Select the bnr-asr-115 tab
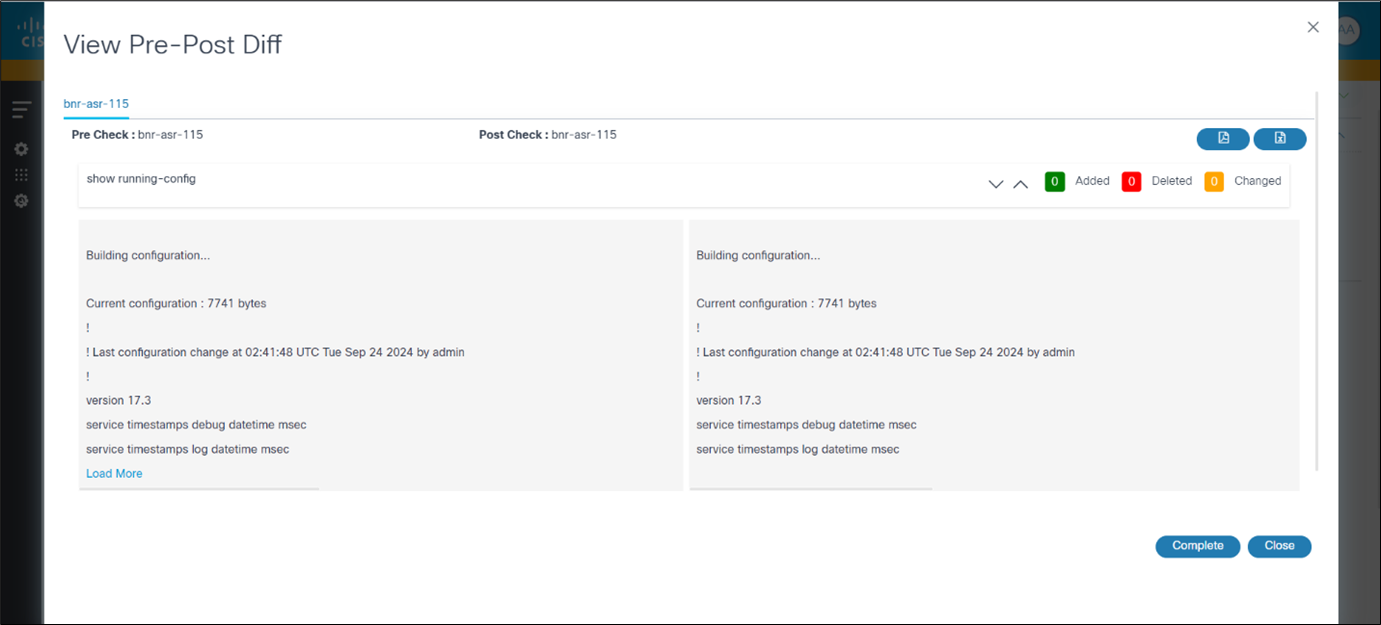The image size is (1381, 625). coord(96,103)
